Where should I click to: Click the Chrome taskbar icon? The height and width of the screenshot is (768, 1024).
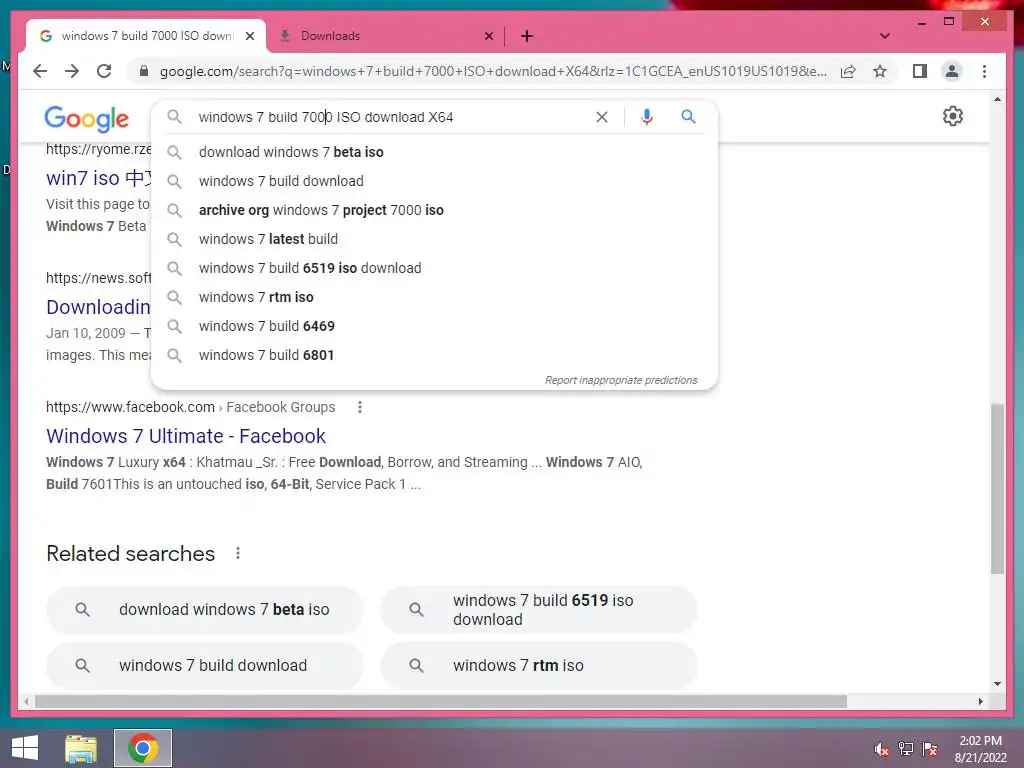[x=143, y=748]
